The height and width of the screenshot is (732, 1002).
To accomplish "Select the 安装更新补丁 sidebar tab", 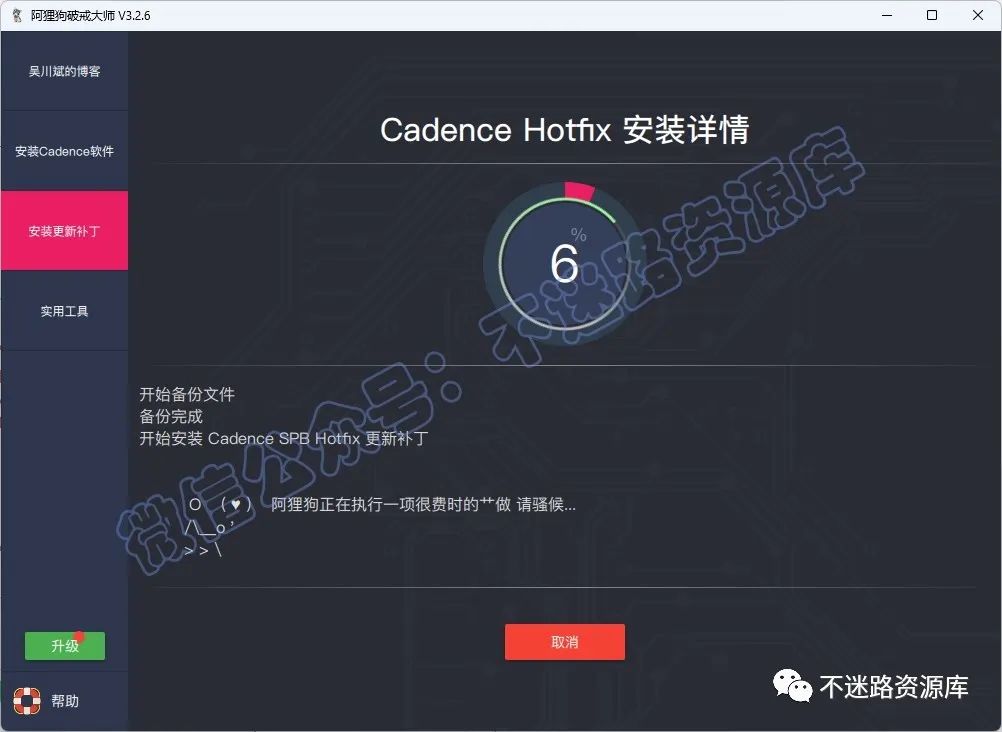I will point(65,231).
